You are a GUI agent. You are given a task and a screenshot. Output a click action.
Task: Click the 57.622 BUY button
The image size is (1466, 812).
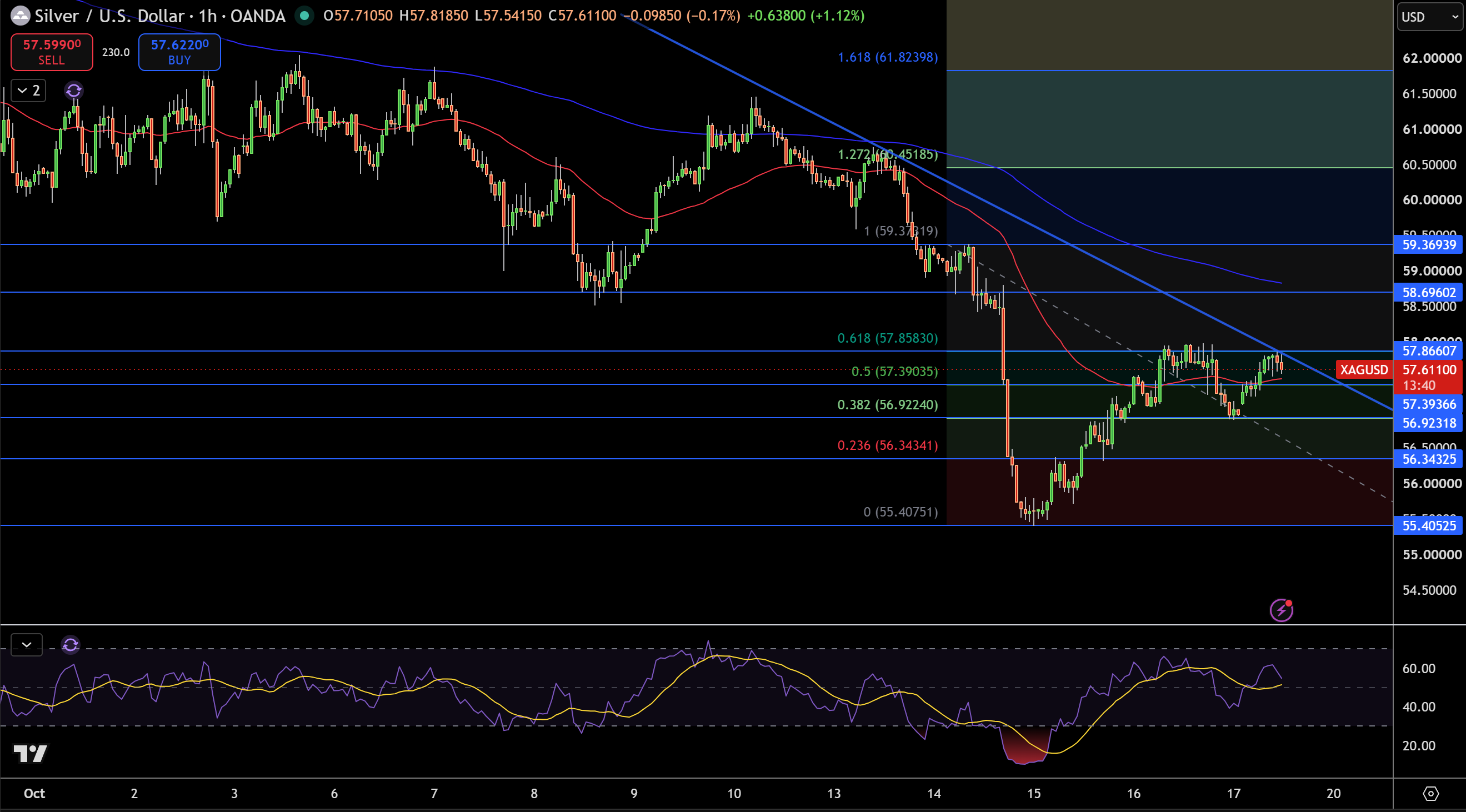coord(179,52)
